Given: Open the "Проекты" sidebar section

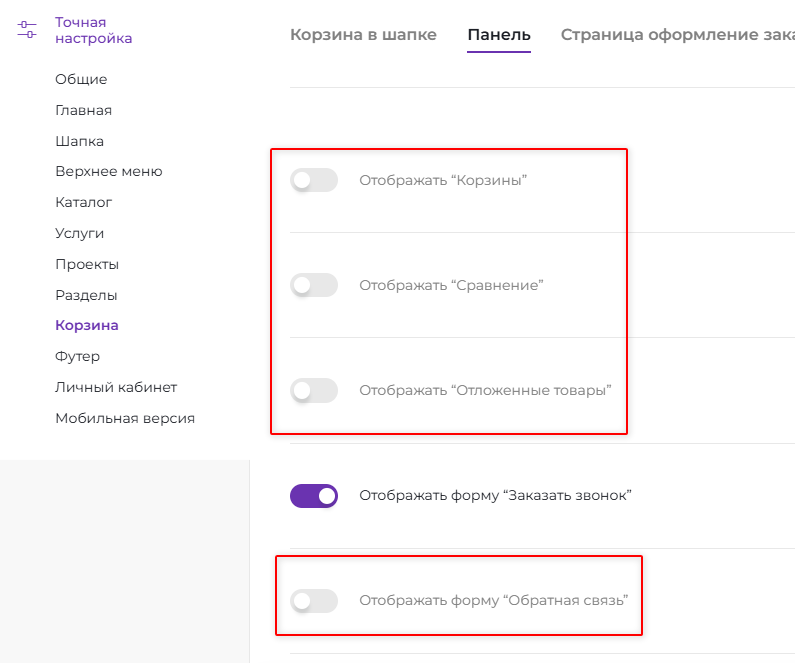Looking at the screenshot, I should 87,264.
